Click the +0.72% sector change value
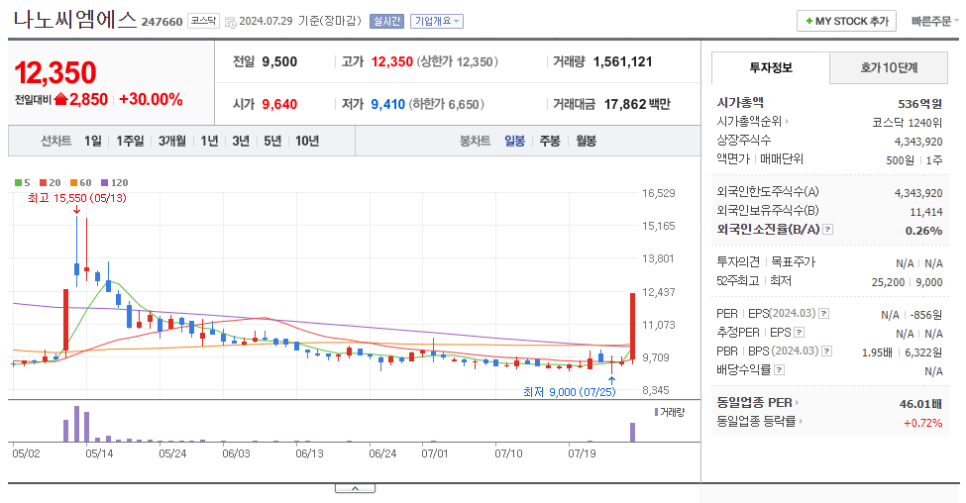The height and width of the screenshot is (503, 966). click(x=923, y=423)
